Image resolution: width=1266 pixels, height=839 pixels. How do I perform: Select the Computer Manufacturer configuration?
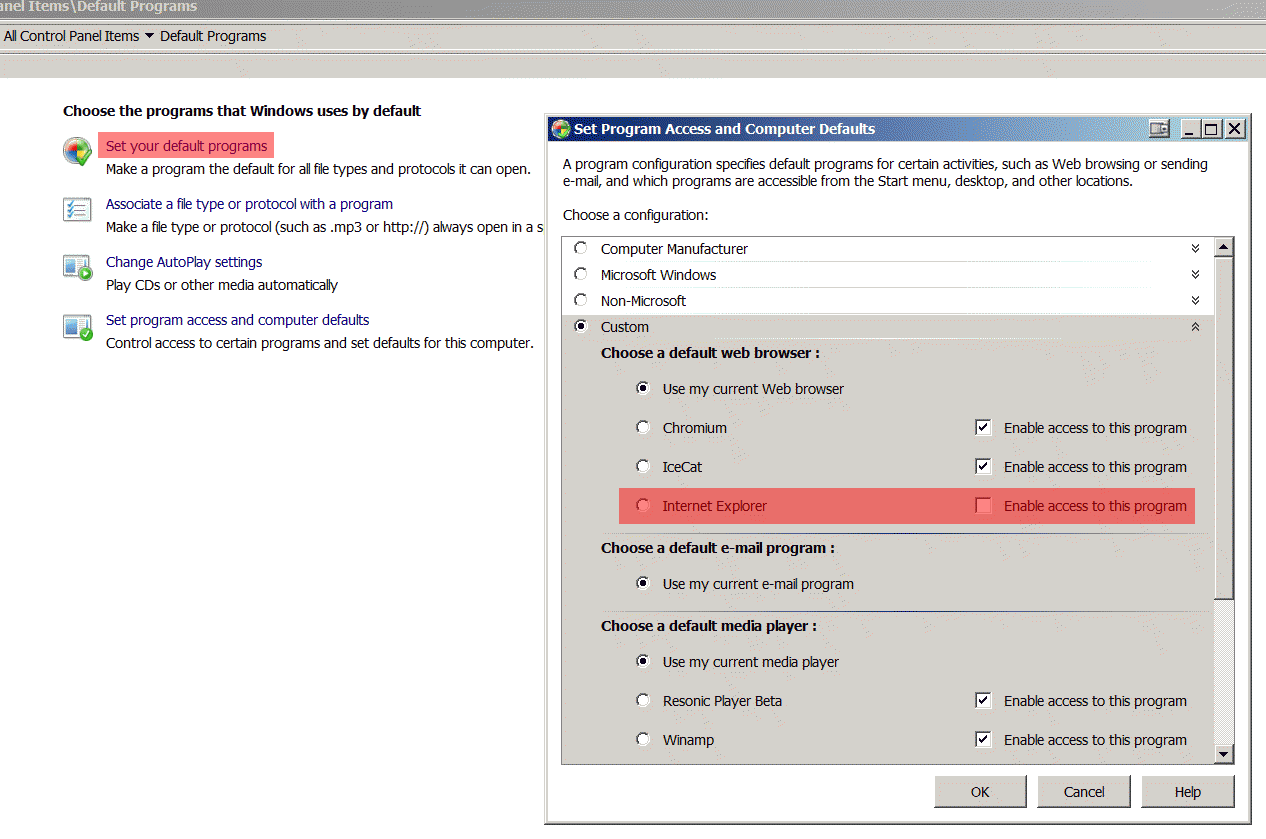[x=581, y=248]
